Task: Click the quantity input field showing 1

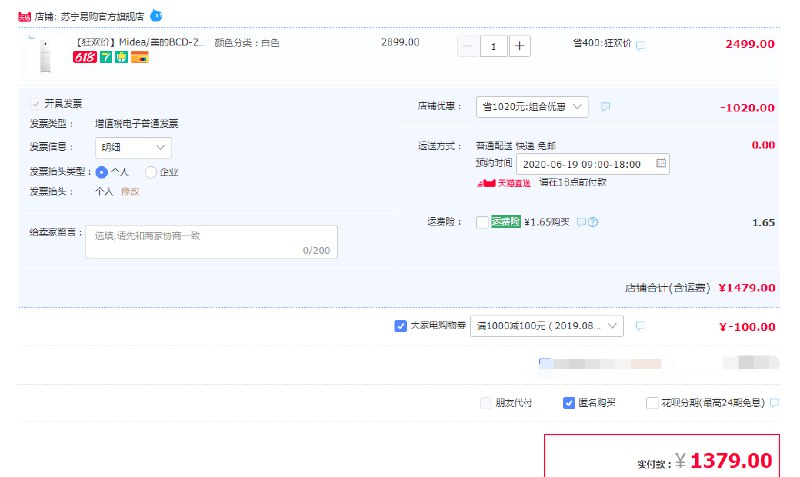Action: point(493,46)
